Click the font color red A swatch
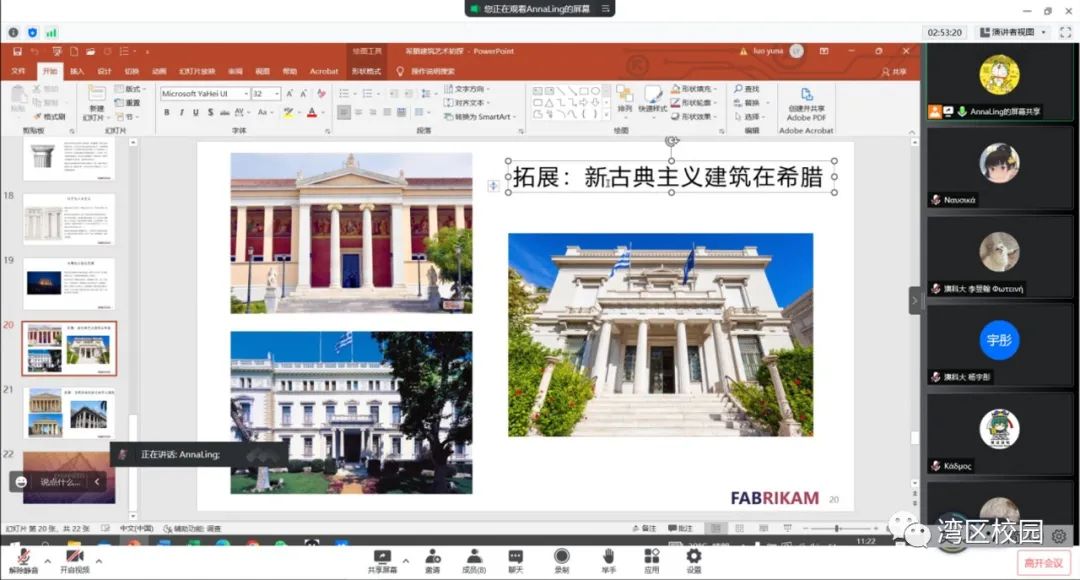 click(x=312, y=113)
